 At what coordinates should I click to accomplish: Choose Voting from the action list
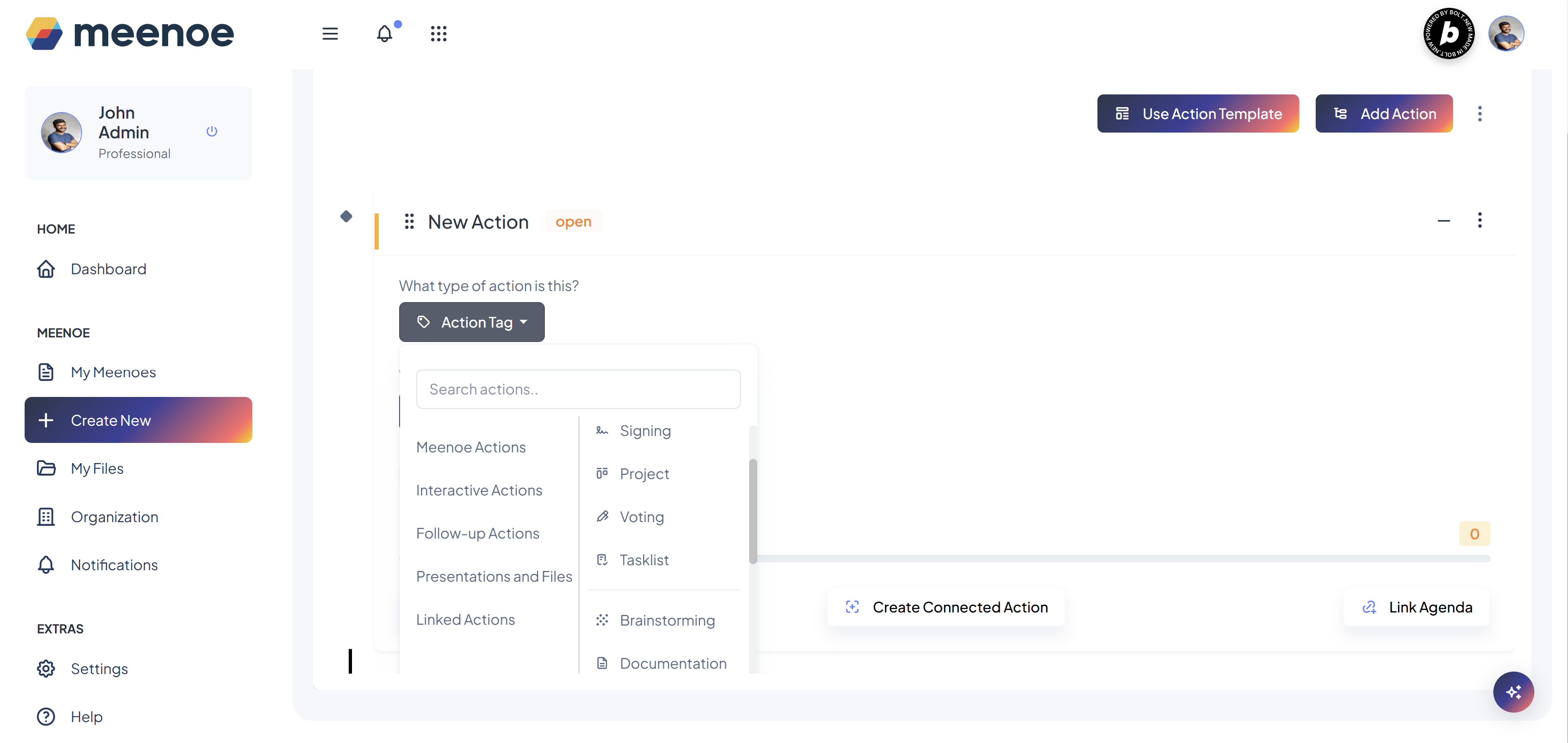641,516
